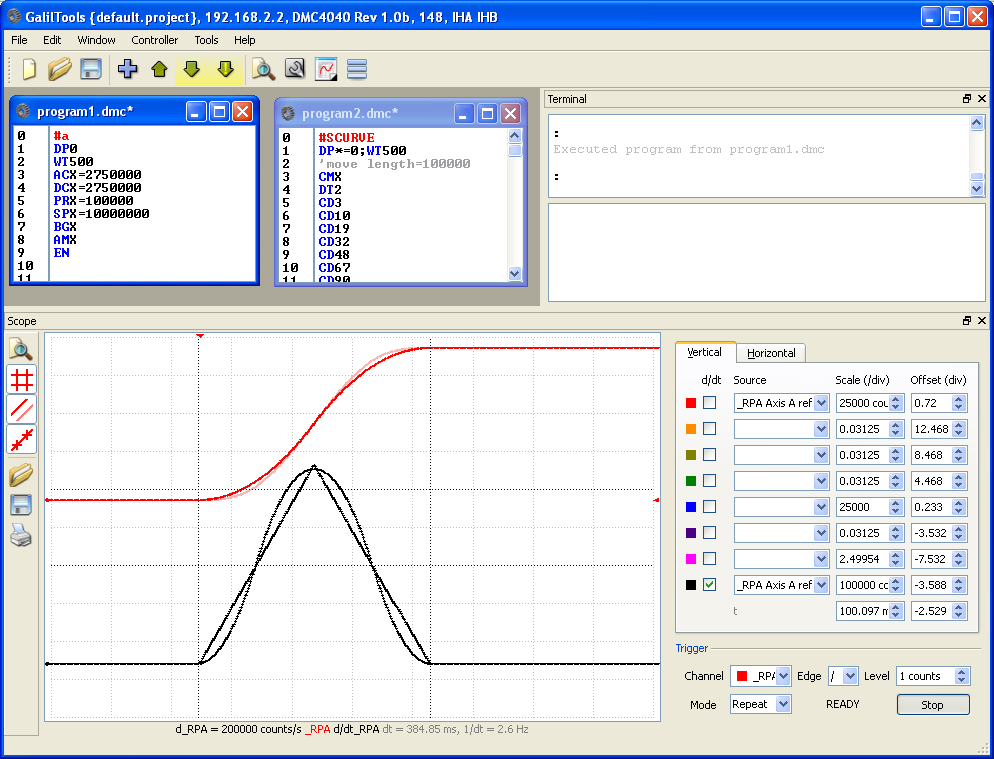This screenshot has height=759, width=994.
Task: Click the wrench icon in the main toolbar
Action: pos(294,69)
